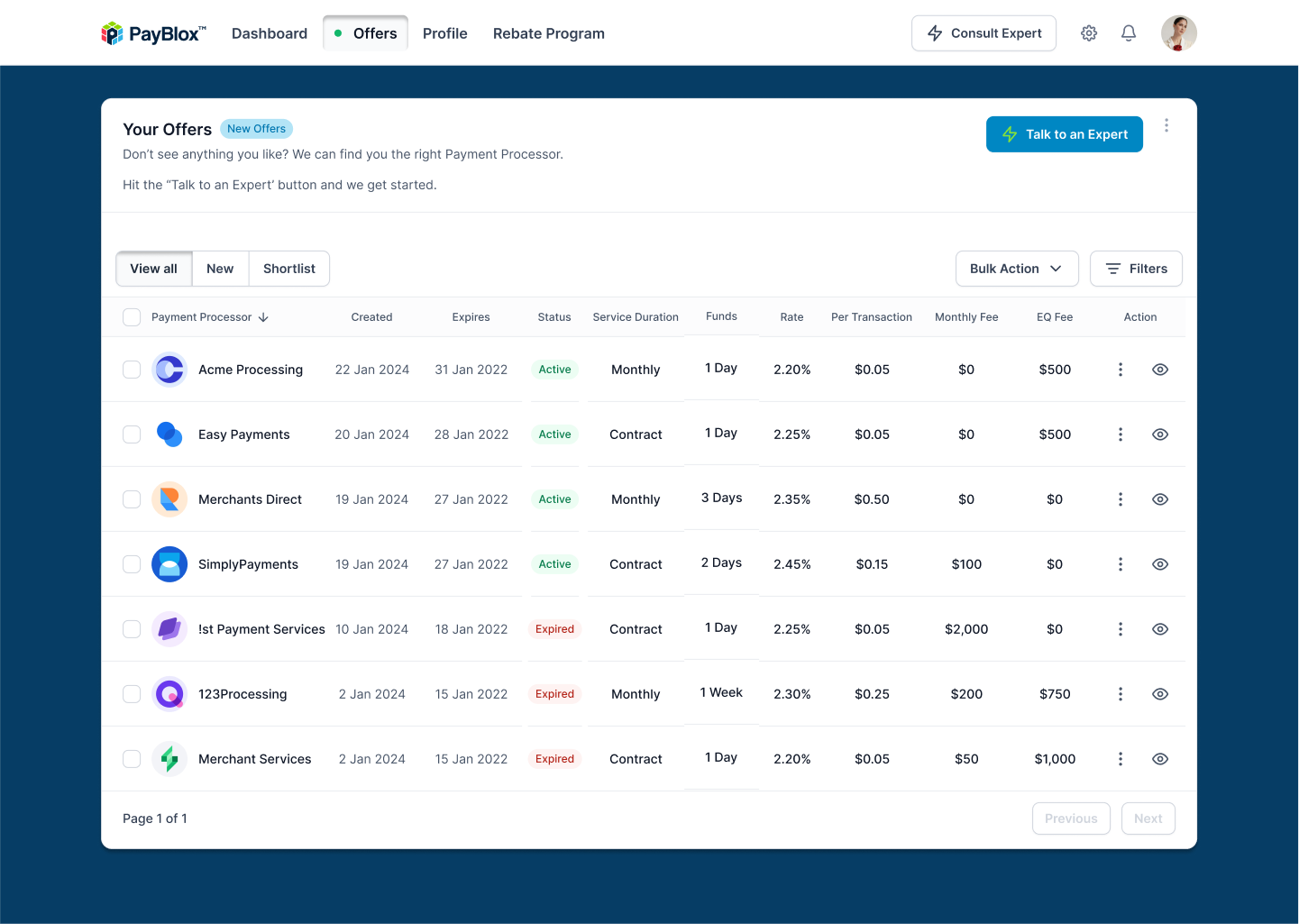
Task: Open the Your Offers card options menu
Action: (x=1166, y=125)
